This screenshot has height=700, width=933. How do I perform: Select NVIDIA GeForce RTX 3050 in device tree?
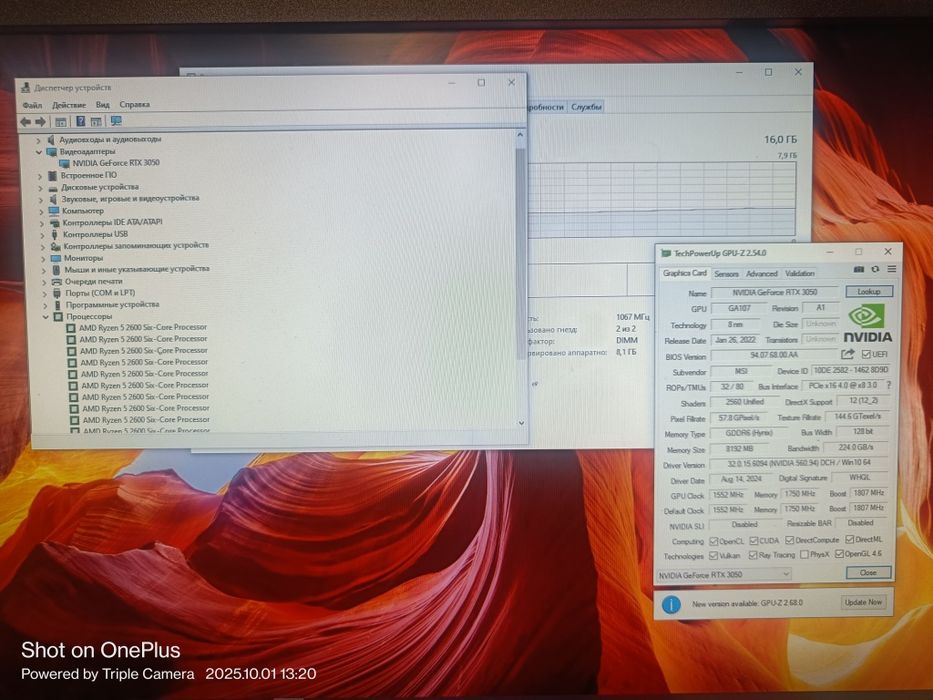(116, 163)
